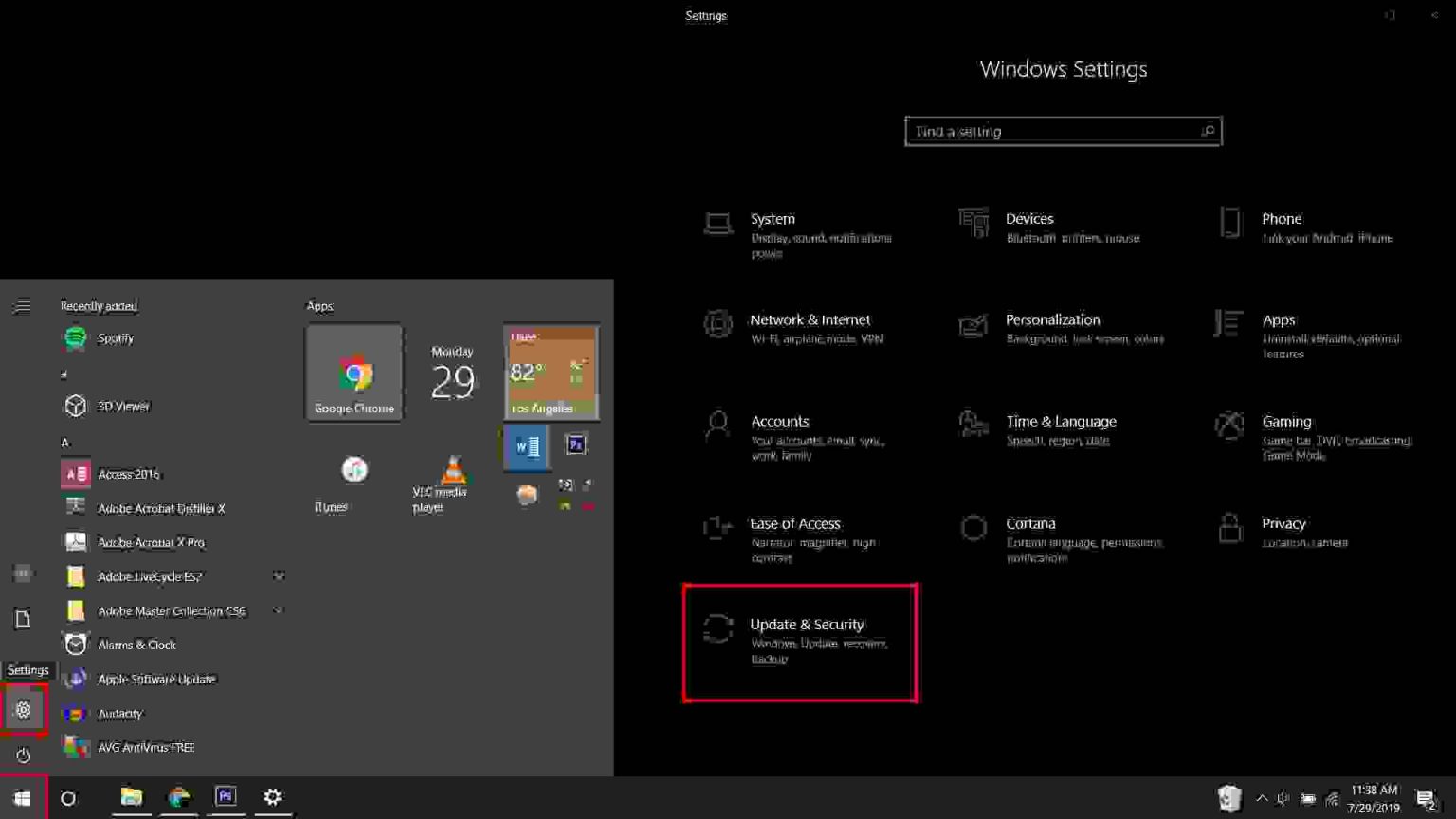
Task: Open Apps settings category
Action: tap(1308, 336)
